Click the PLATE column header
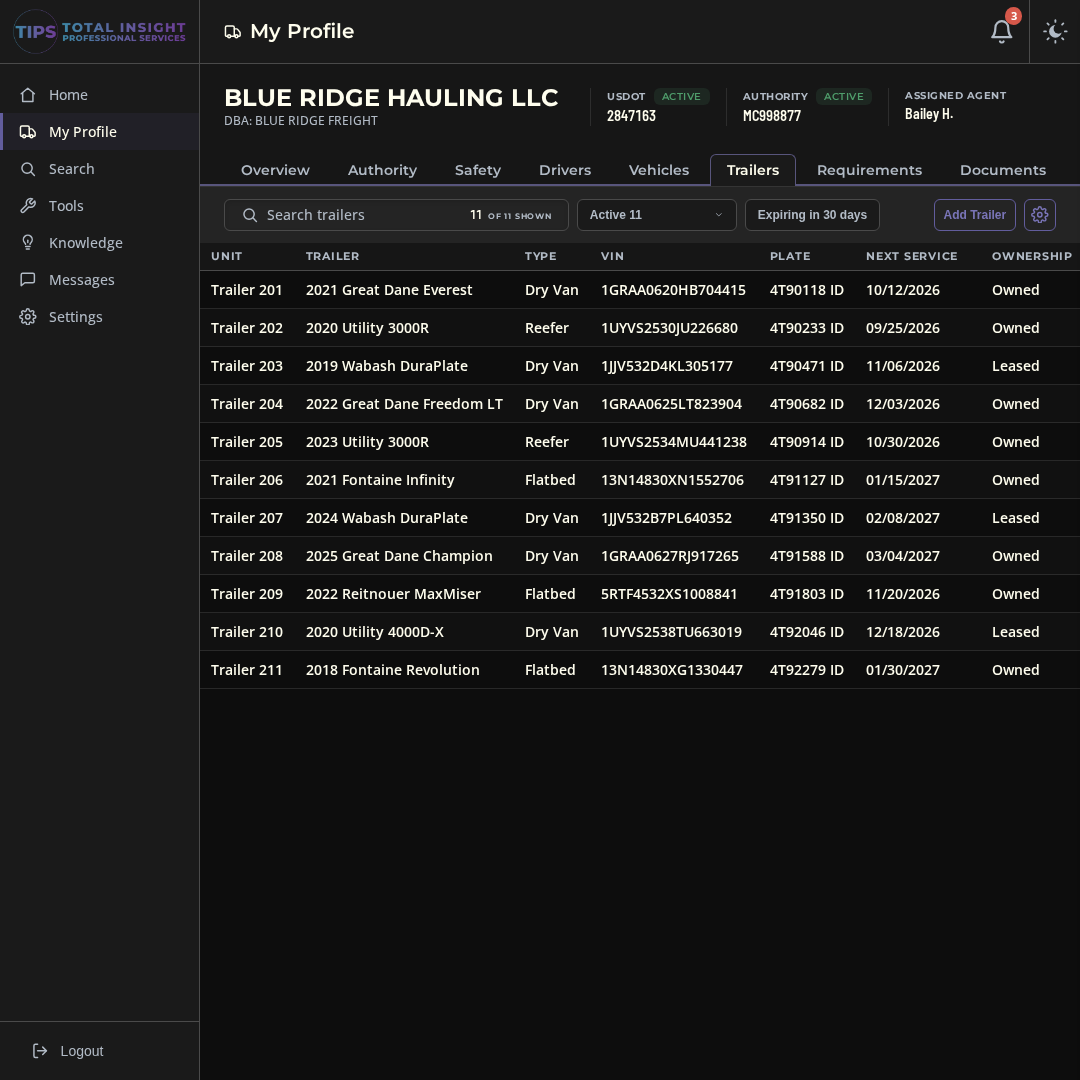The image size is (1080, 1080). pyautogui.click(x=790, y=256)
